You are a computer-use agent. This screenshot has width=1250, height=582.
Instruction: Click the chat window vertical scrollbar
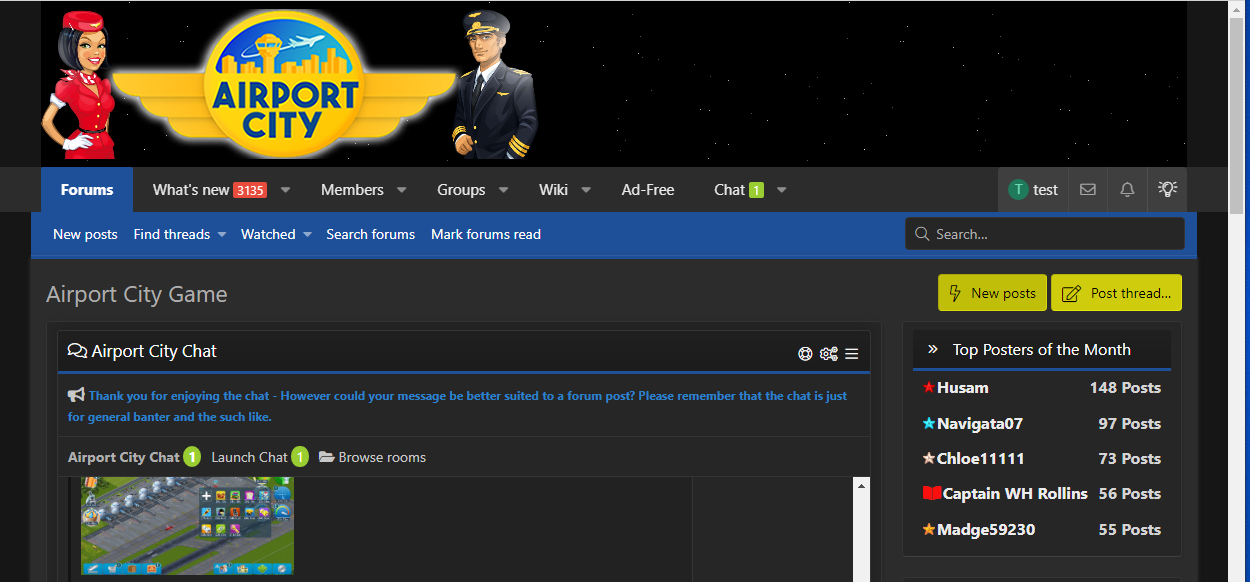pyautogui.click(x=861, y=530)
